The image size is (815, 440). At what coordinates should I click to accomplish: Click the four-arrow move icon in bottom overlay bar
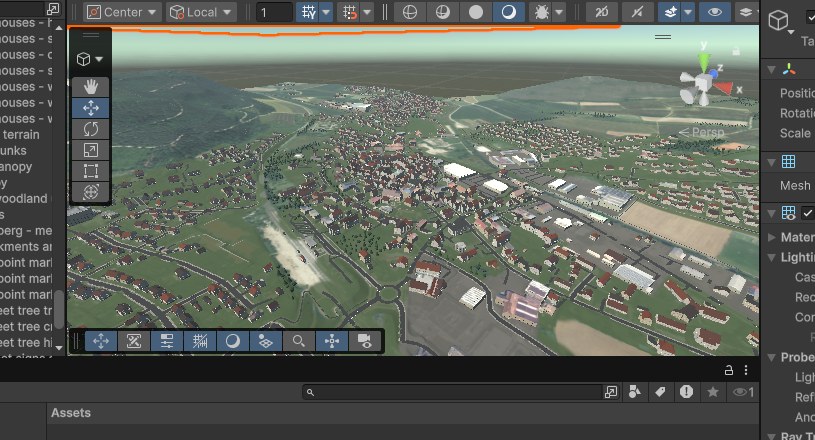coord(100,341)
